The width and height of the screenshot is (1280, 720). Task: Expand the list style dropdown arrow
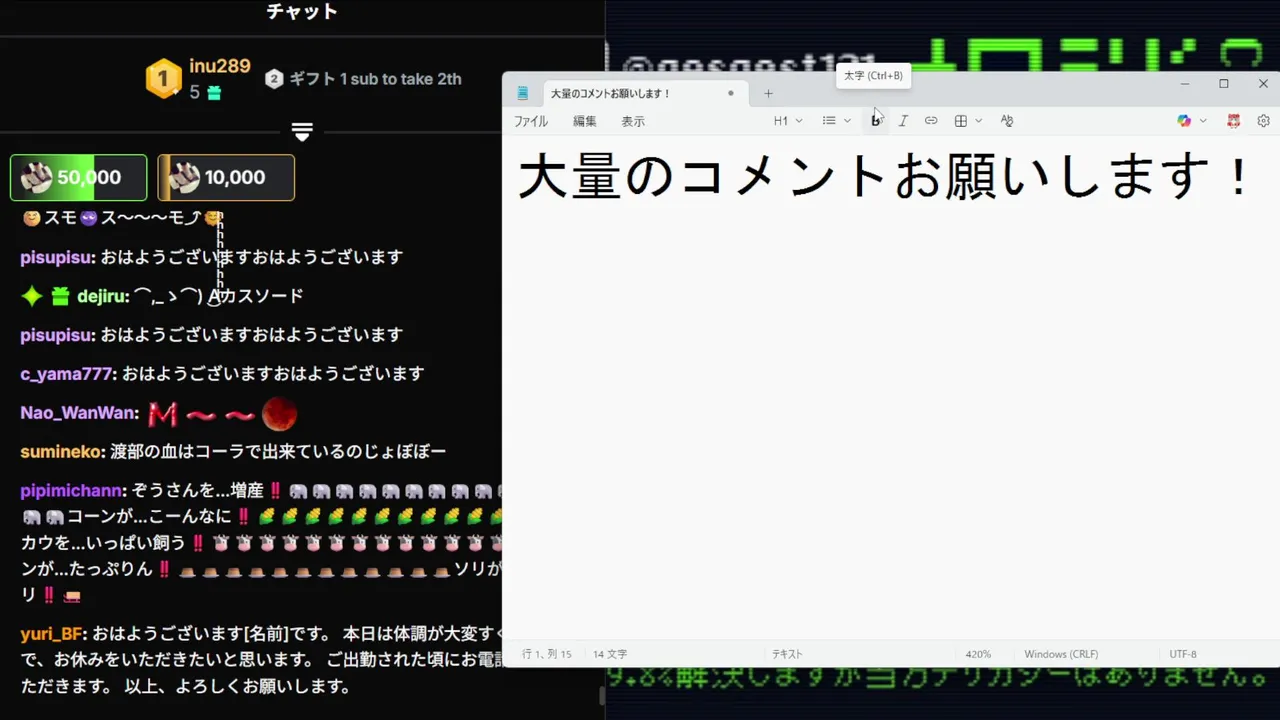(x=847, y=121)
